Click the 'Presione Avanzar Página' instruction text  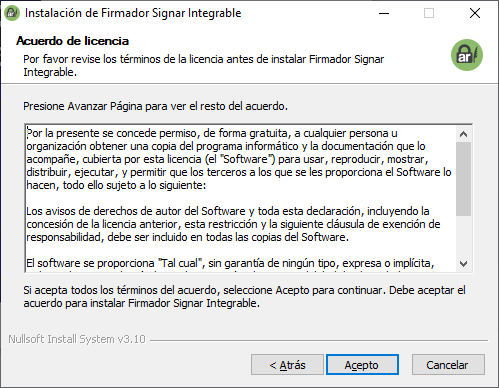[x=155, y=106]
